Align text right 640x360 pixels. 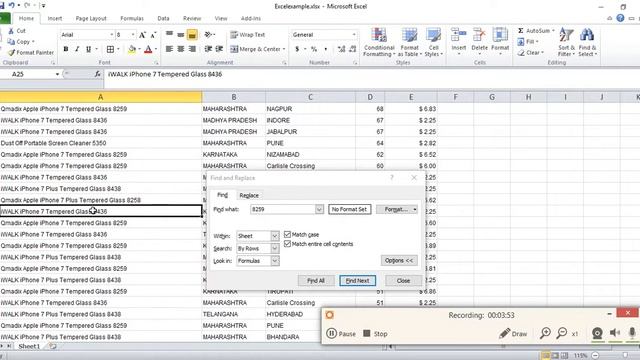[192, 49]
